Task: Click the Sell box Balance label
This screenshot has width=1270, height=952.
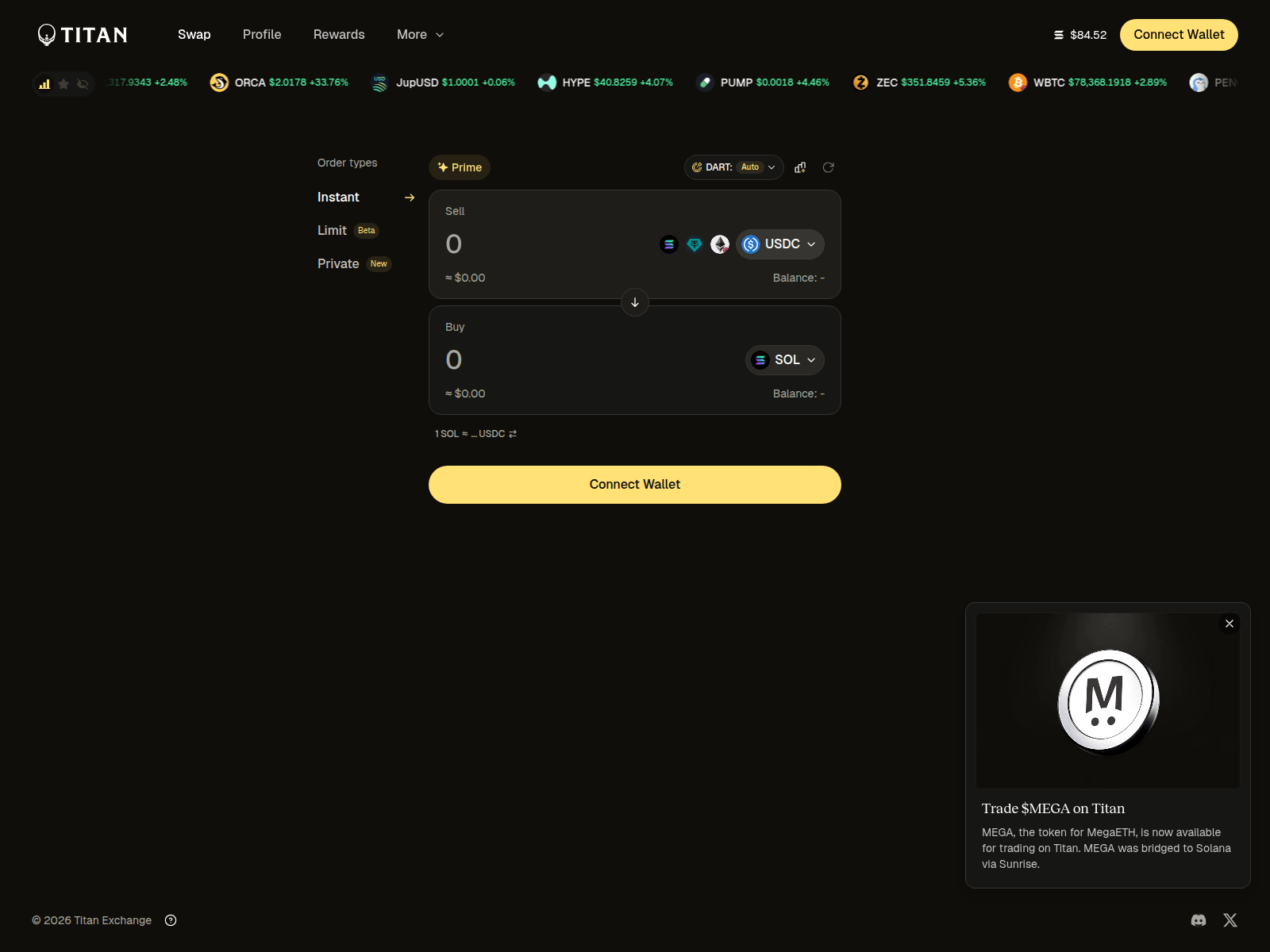Action: [799, 278]
